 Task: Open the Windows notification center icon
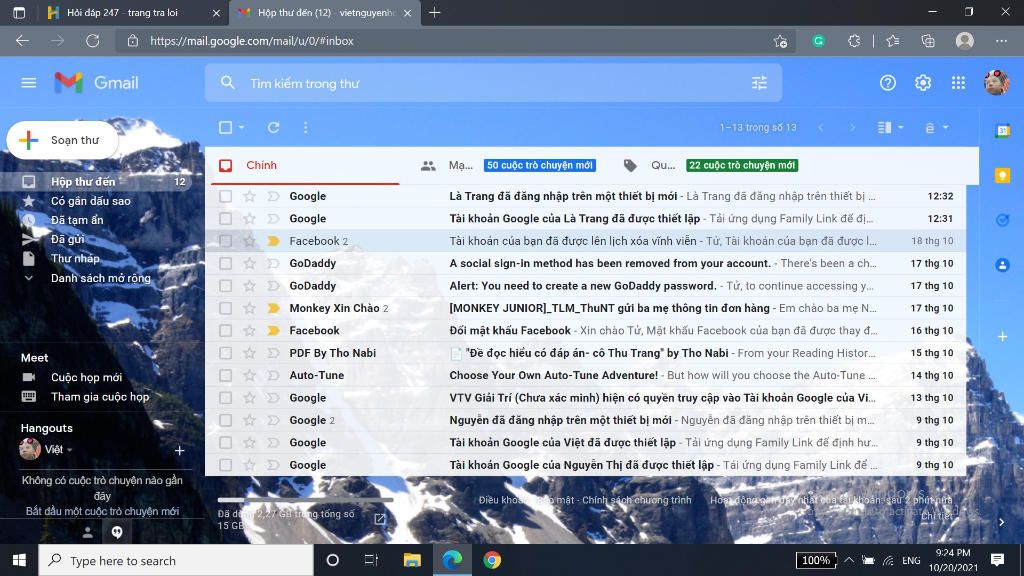pyautogui.click(x=997, y=560)
